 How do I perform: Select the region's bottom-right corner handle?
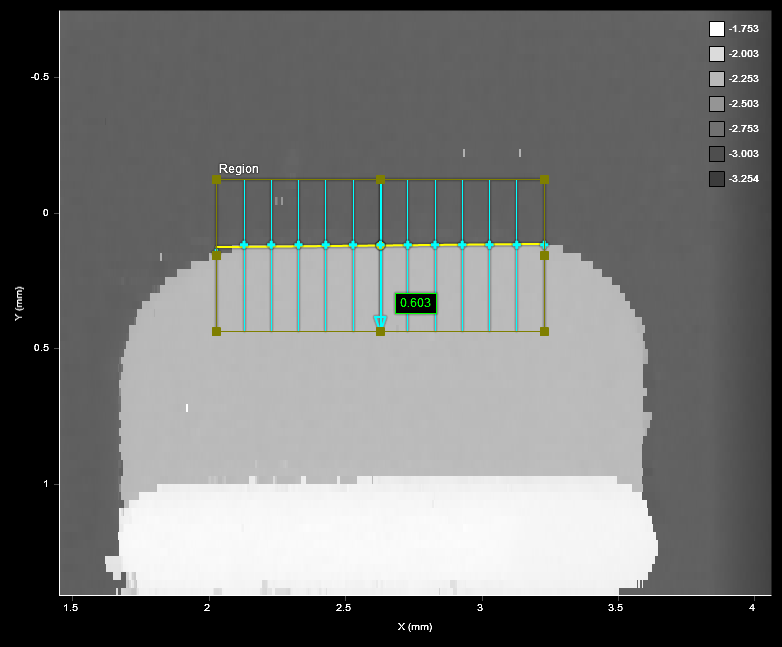click(545, 331)
